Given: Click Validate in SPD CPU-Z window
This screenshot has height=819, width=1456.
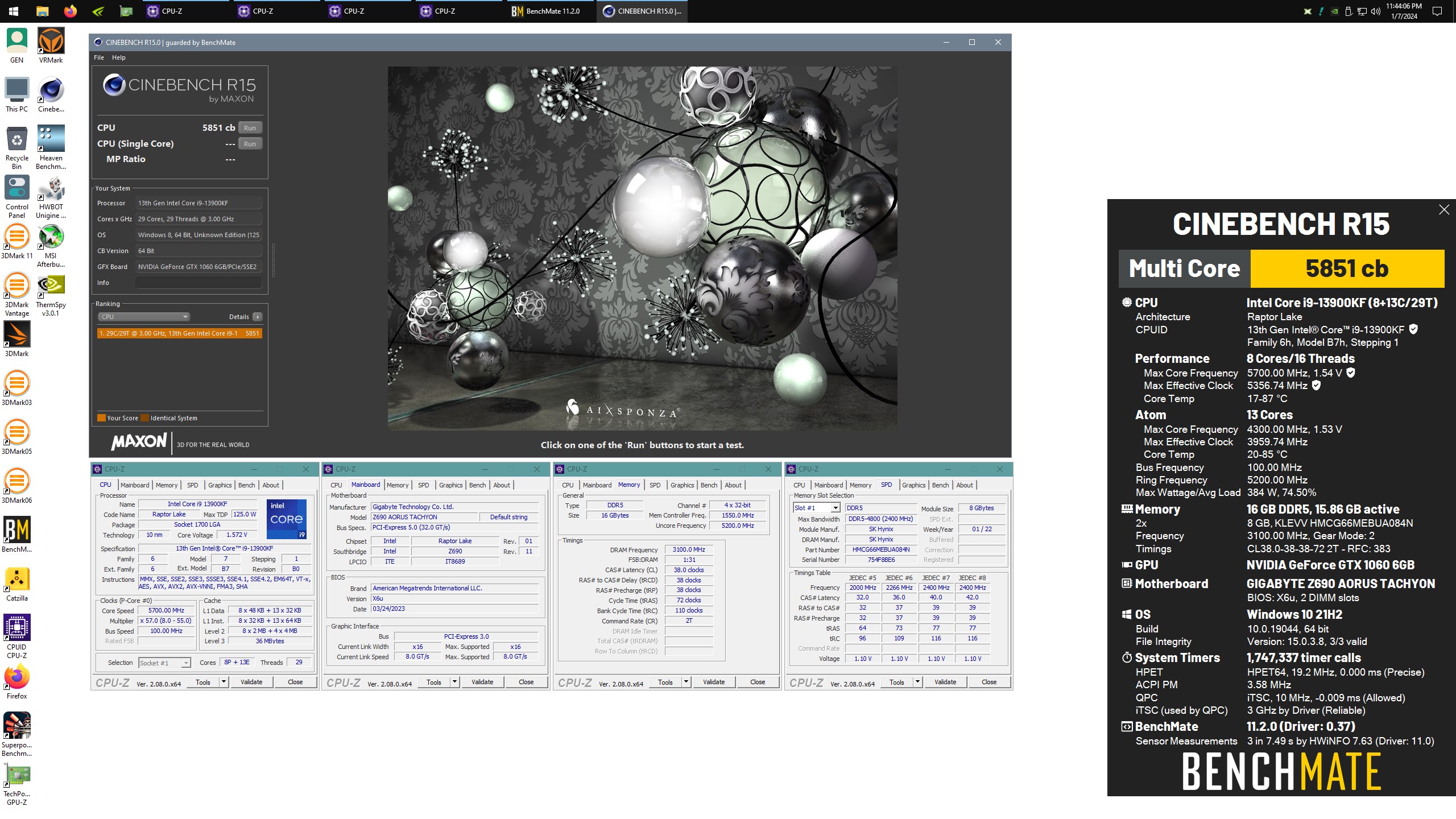Looking at the screenshot, I should tap(945, 682).
